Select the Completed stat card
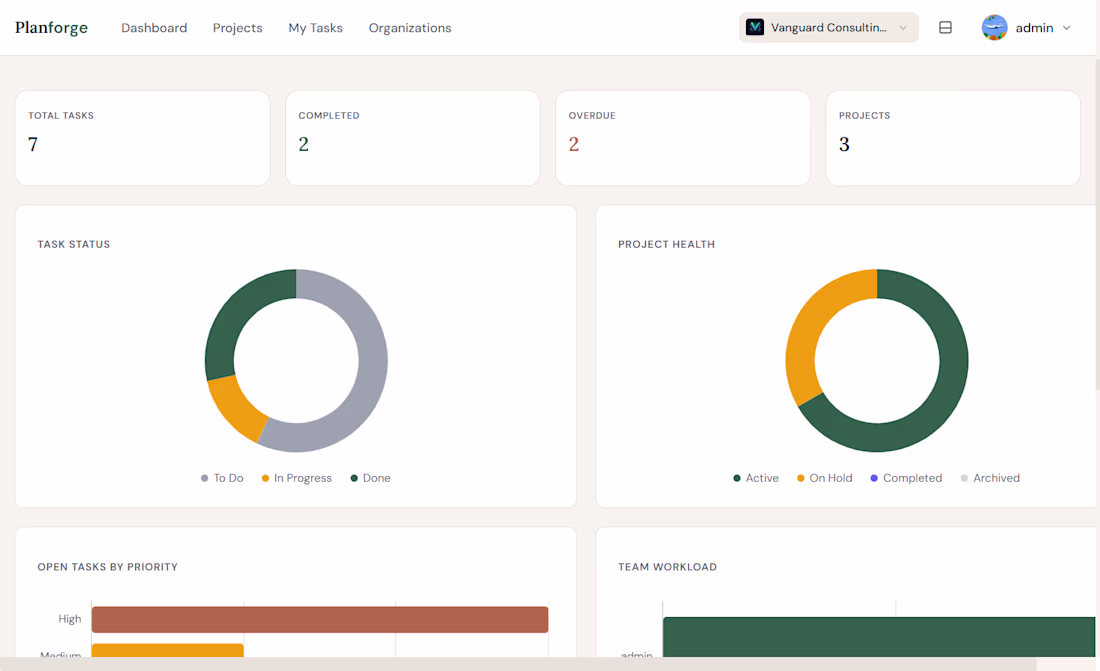1100x671 pixels. (x=412, y=138)
